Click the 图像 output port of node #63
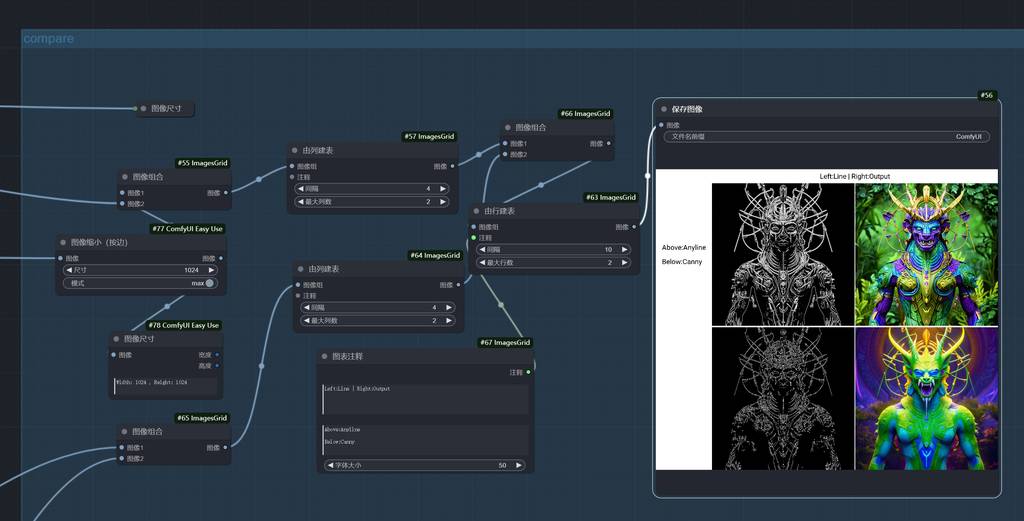This screenshot has width=1024, height=521. pyautogui.click(x=634, y=227)
